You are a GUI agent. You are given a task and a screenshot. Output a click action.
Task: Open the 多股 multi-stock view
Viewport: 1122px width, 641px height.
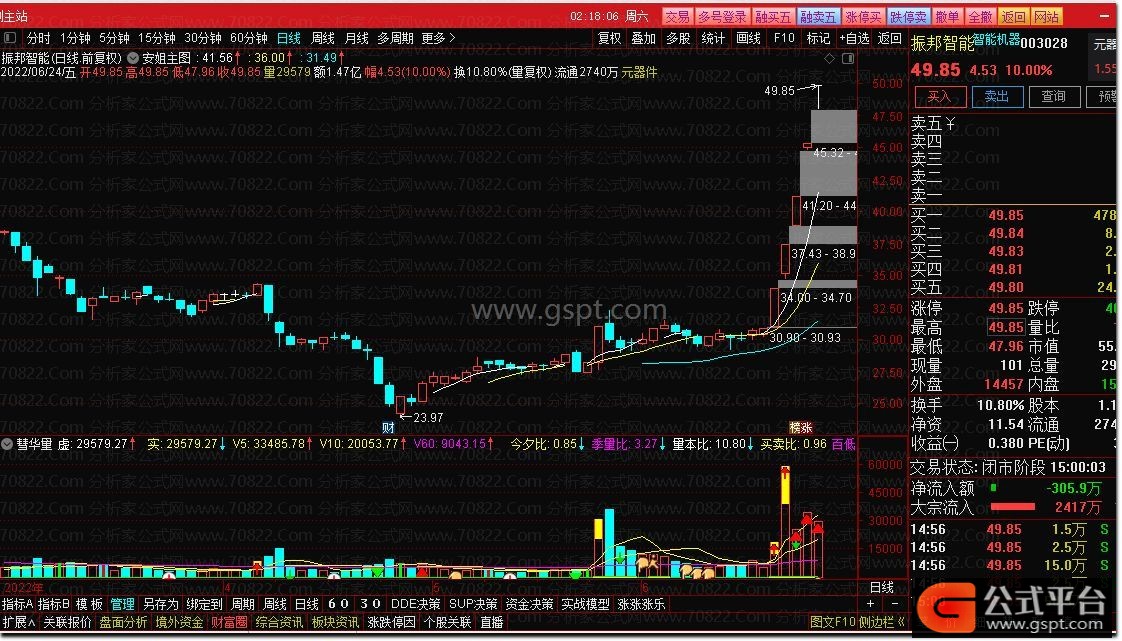678,38
